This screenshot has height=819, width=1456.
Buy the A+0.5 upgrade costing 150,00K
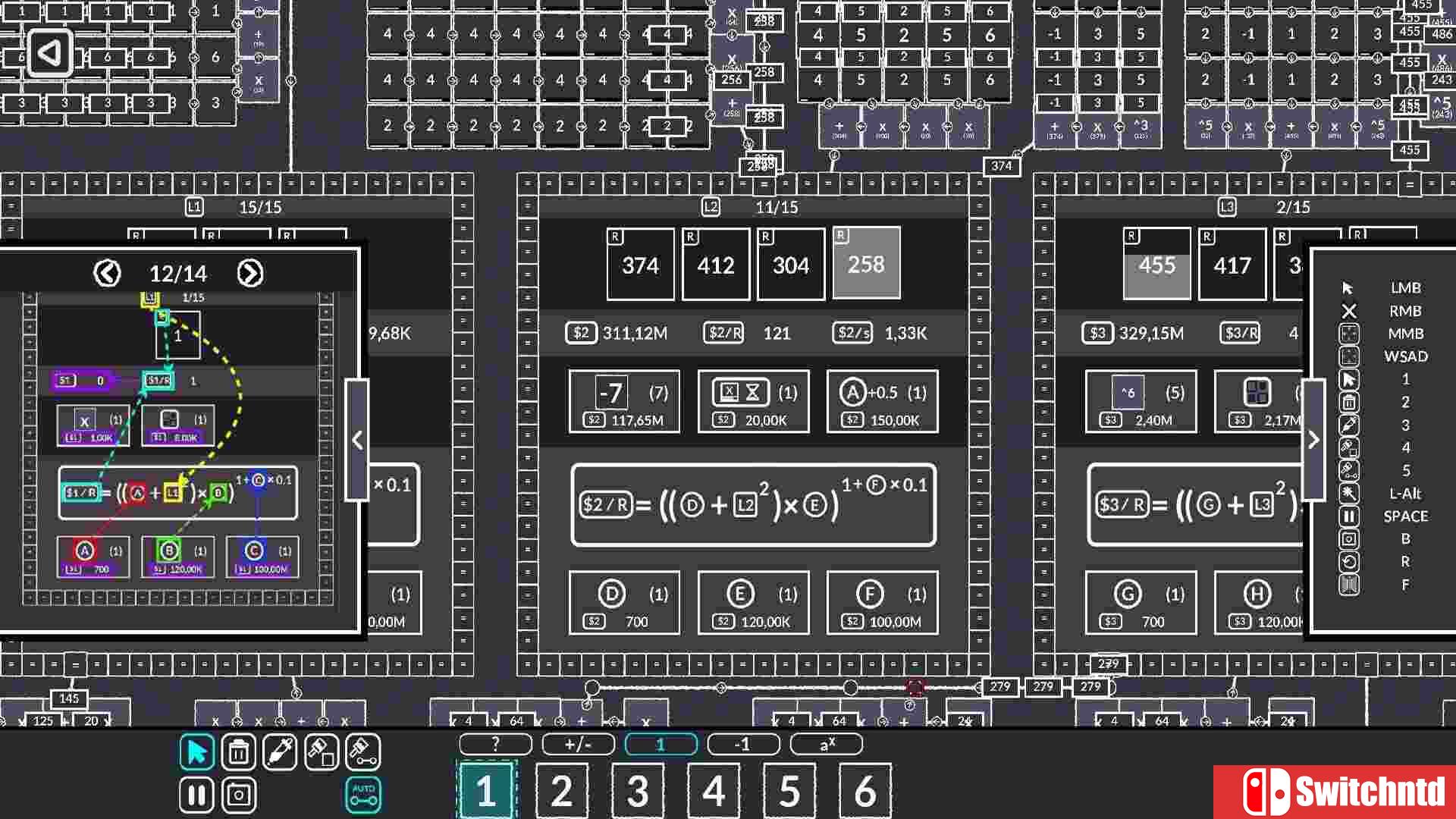pyautogui.click(x=882, y=402)
